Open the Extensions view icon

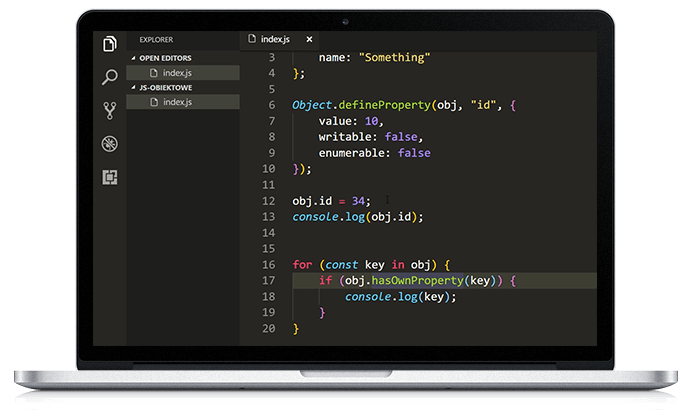pyautogui.click(x=110, y=177)
